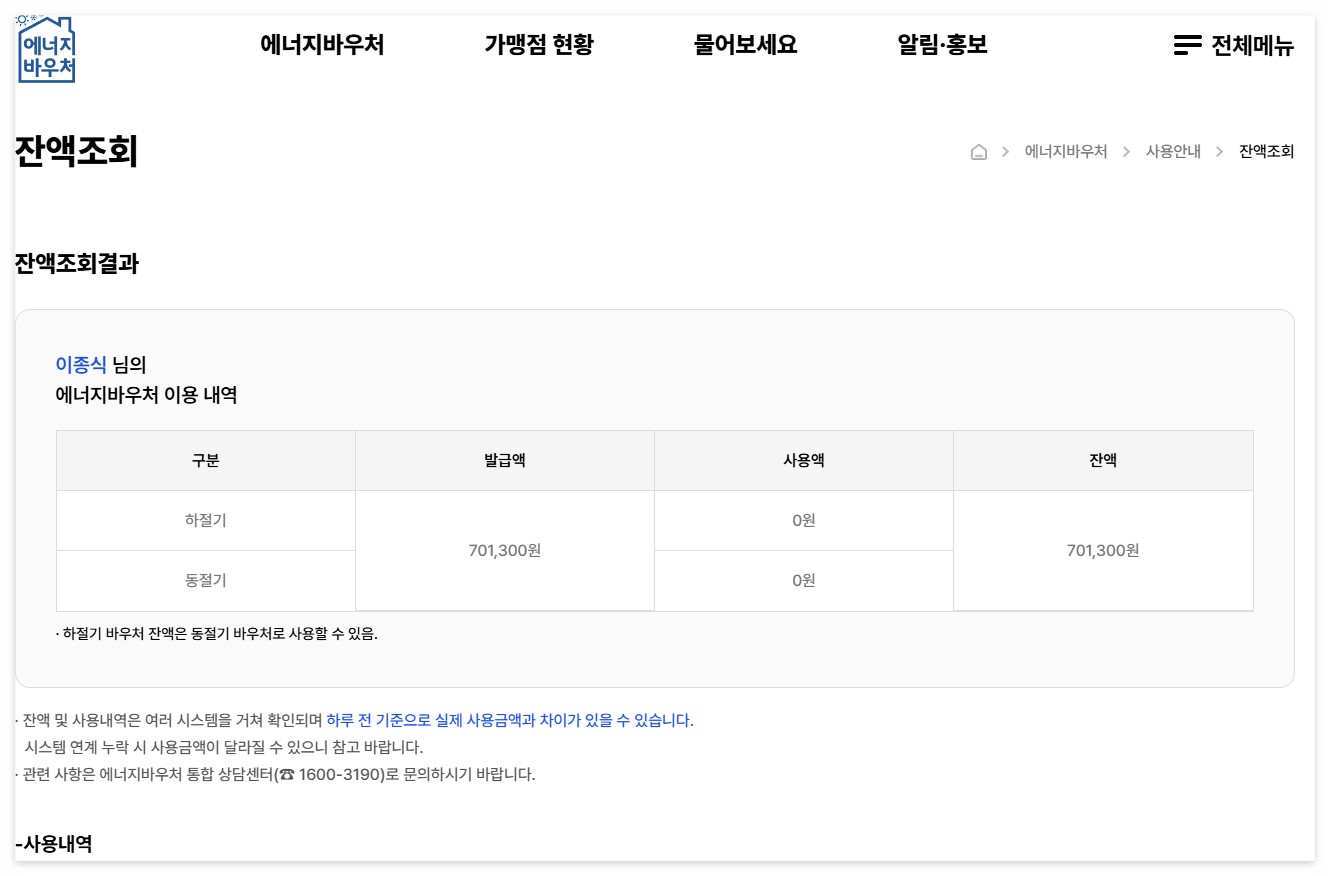Open the 알림·홍보 menu
Screen dimensions: 1330x876
[x=943, y=45]
